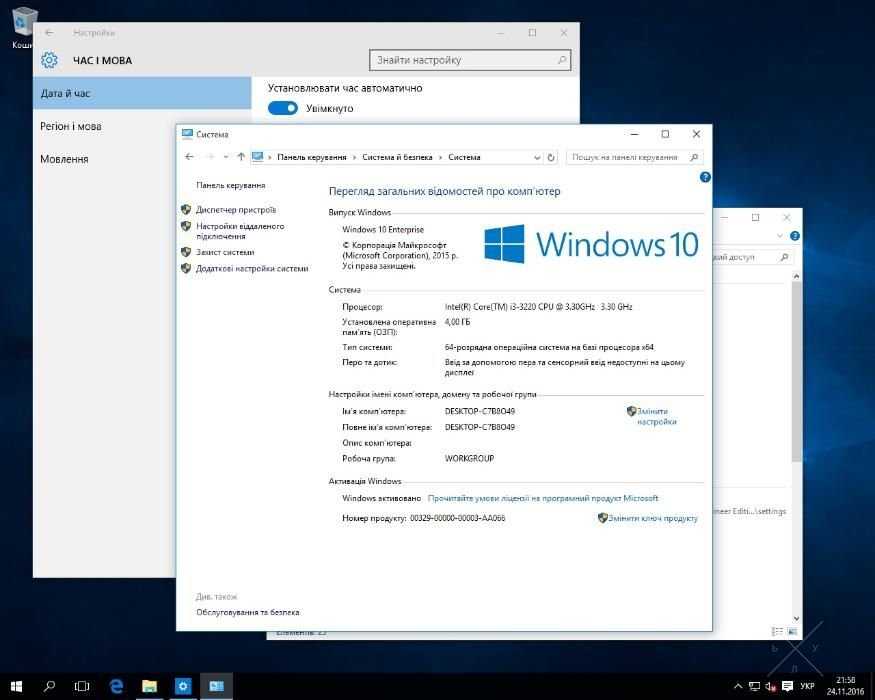The width and height of the screenshot is (875, 700).
Task: Open advanced system settings (Додаткові настройки системи)
Action: pos(252,269)
